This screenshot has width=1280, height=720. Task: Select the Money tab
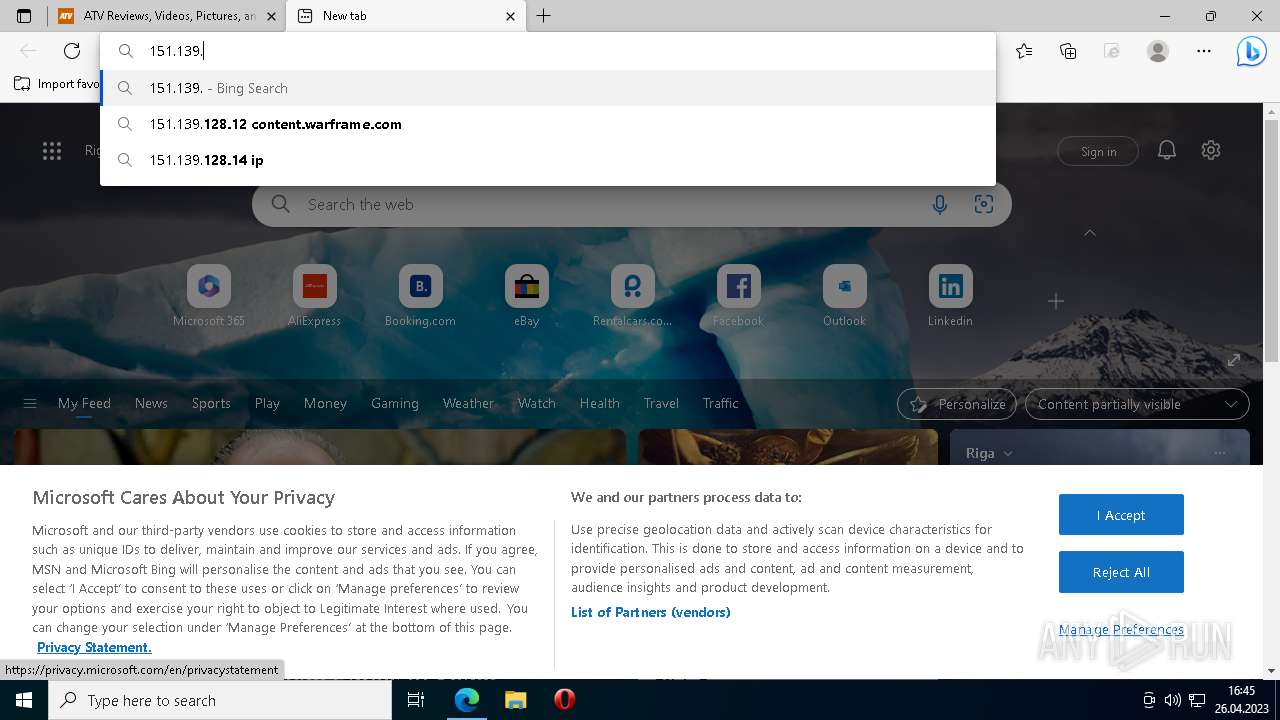[x=325, y=403]
